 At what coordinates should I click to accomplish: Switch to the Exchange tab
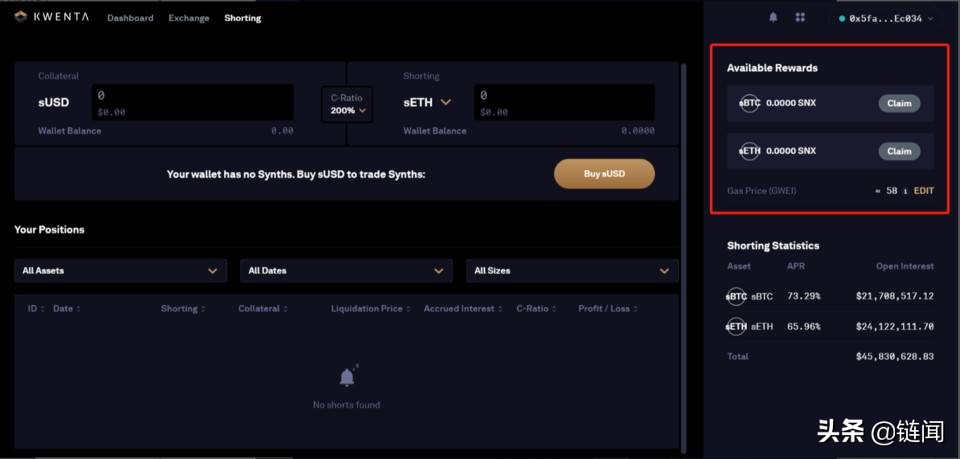coord(189,18)
